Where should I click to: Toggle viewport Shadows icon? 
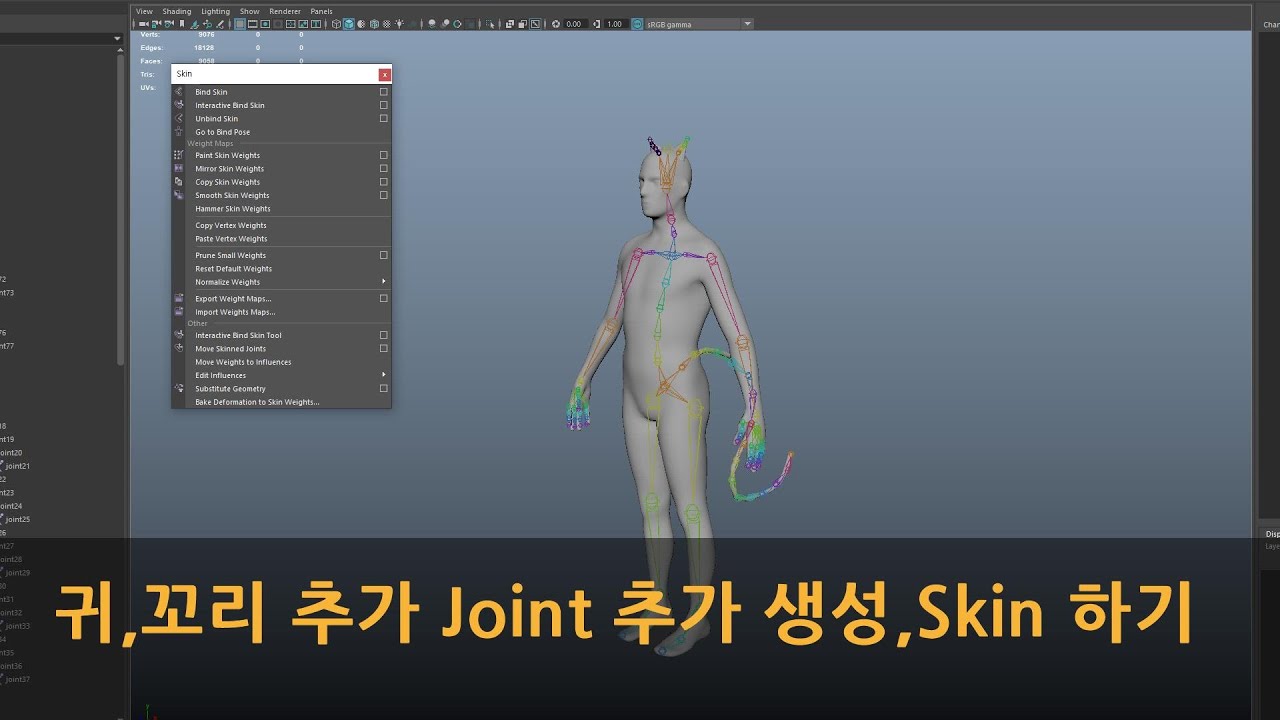click(412, 24)
